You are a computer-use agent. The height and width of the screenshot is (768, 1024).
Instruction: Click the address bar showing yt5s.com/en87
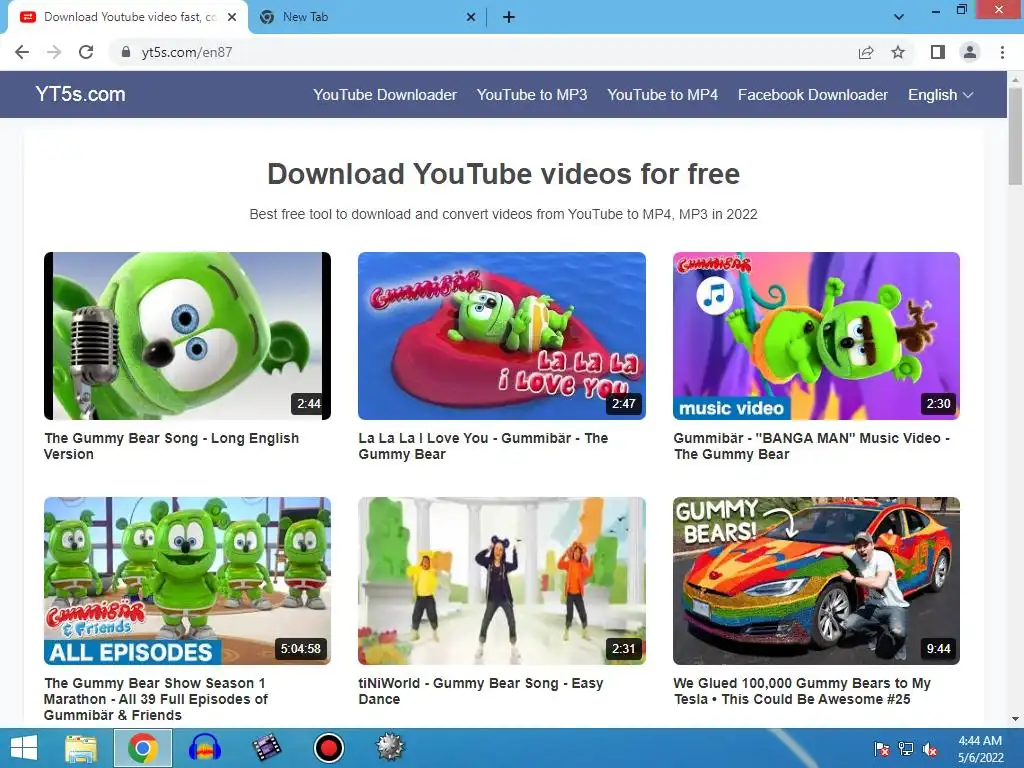(x=483, y=52)
